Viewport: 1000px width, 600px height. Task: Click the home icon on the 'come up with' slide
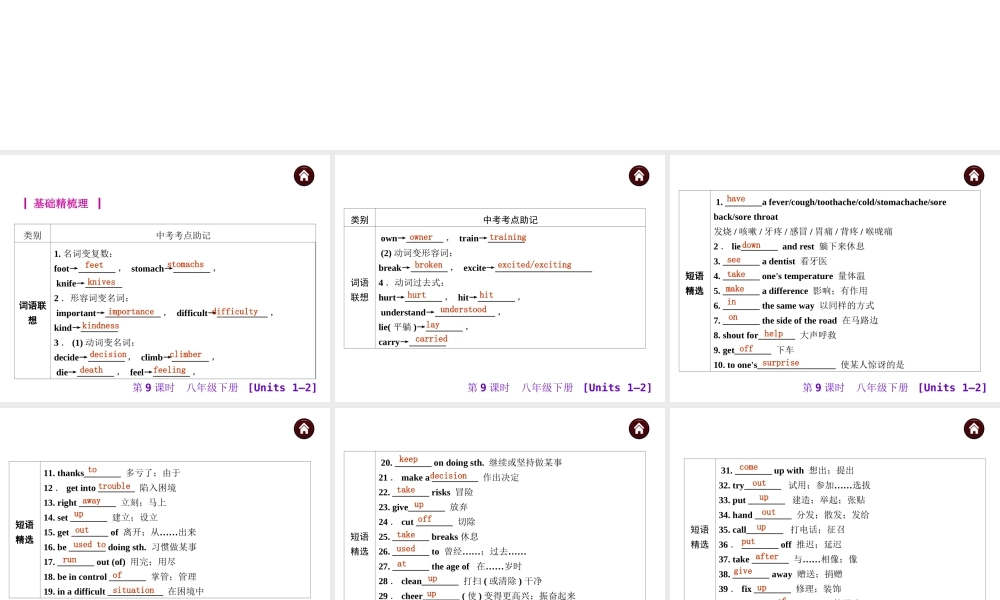click(x=974, y=428)
